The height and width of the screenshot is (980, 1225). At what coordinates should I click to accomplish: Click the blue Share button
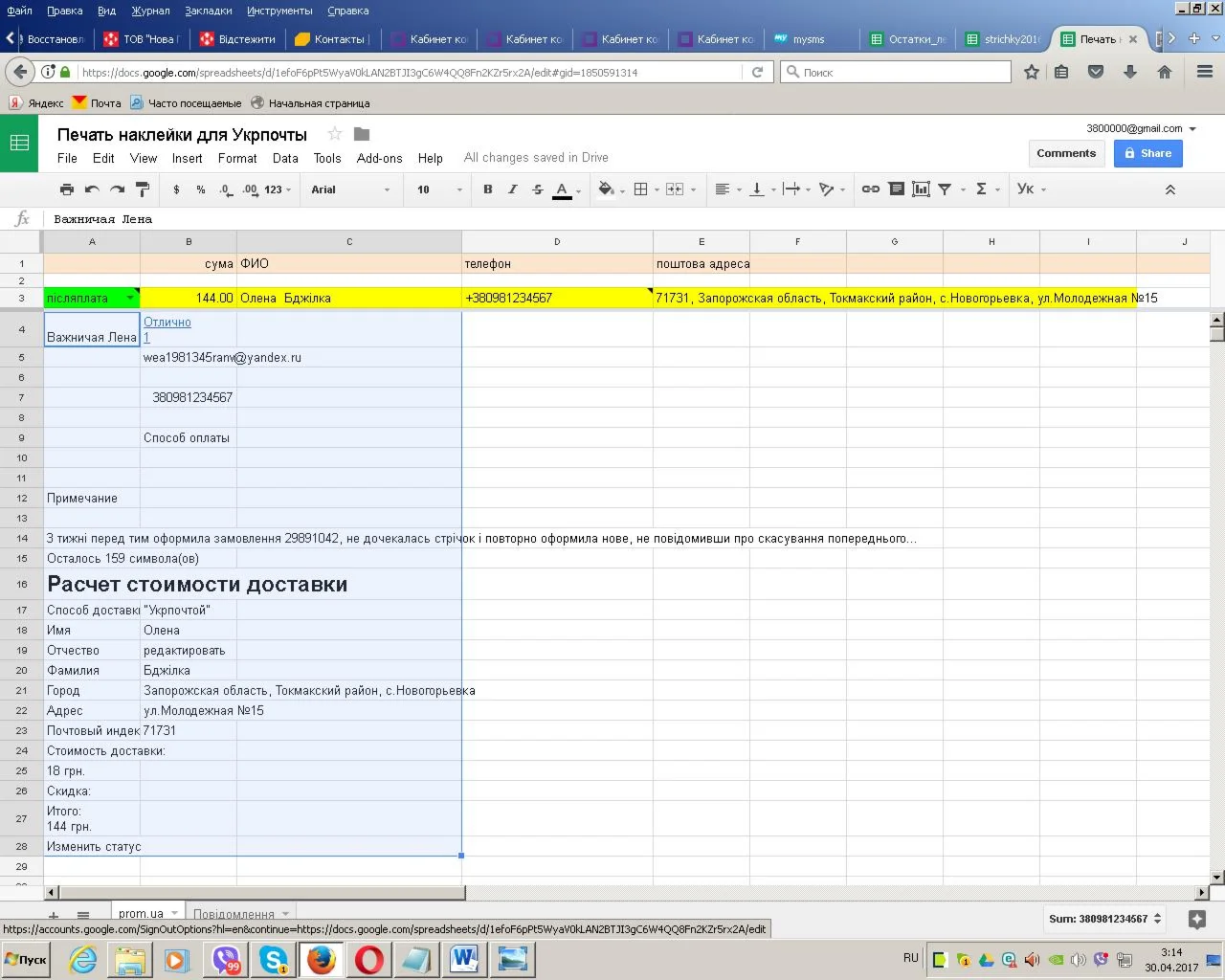click(x=1147, y=153)
